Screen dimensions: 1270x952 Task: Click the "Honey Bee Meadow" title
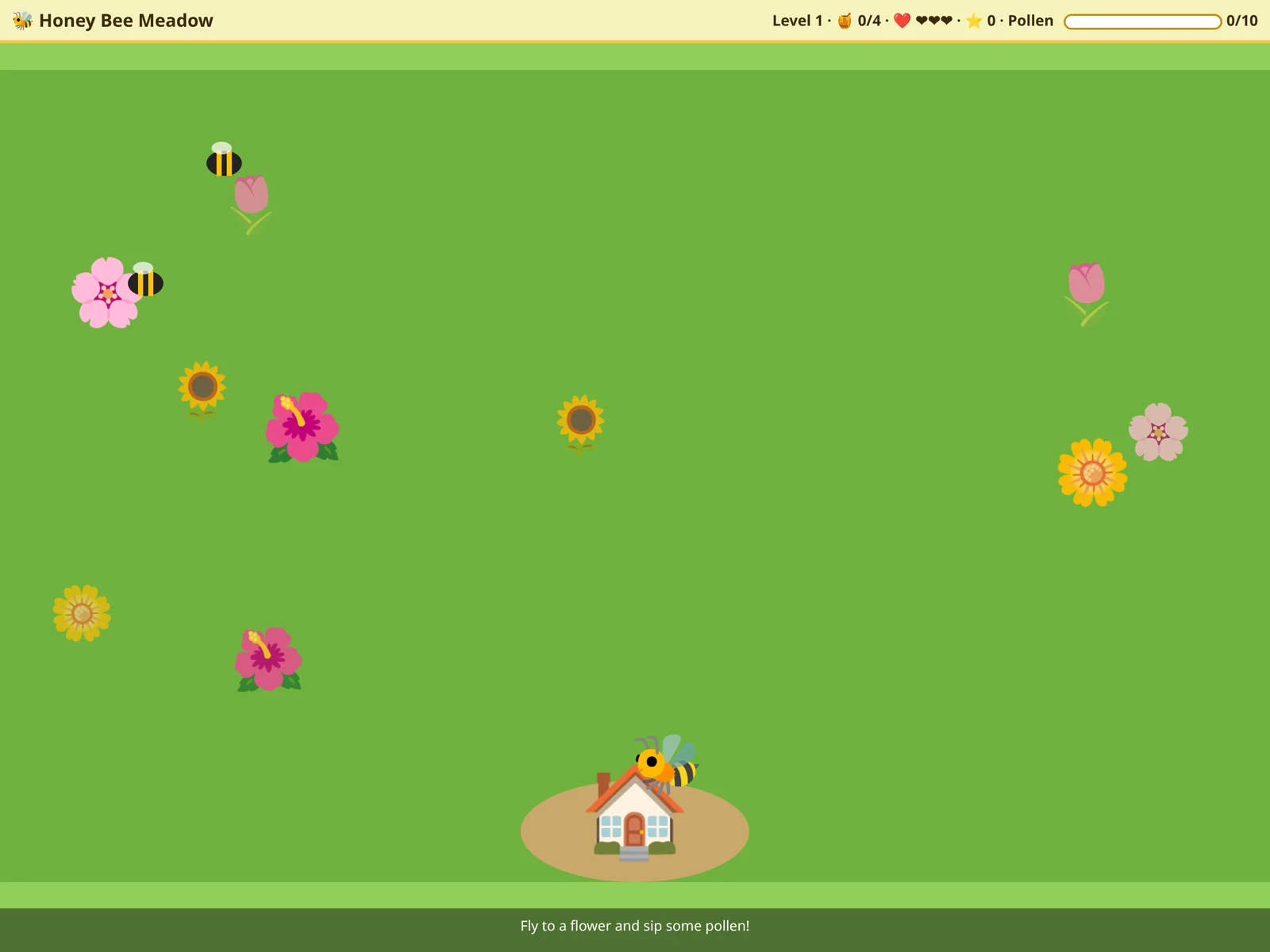[126, 21]
